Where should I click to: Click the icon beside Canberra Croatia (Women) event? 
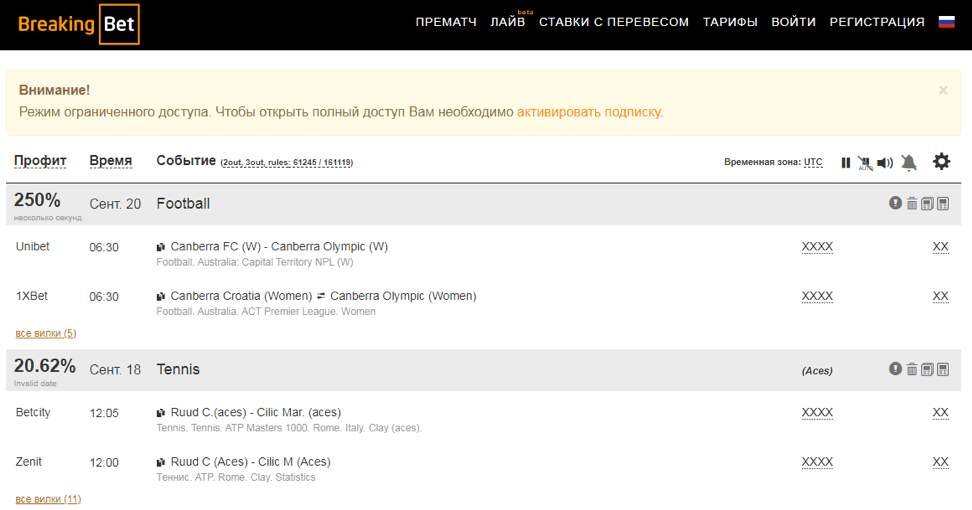pos(161,297)
